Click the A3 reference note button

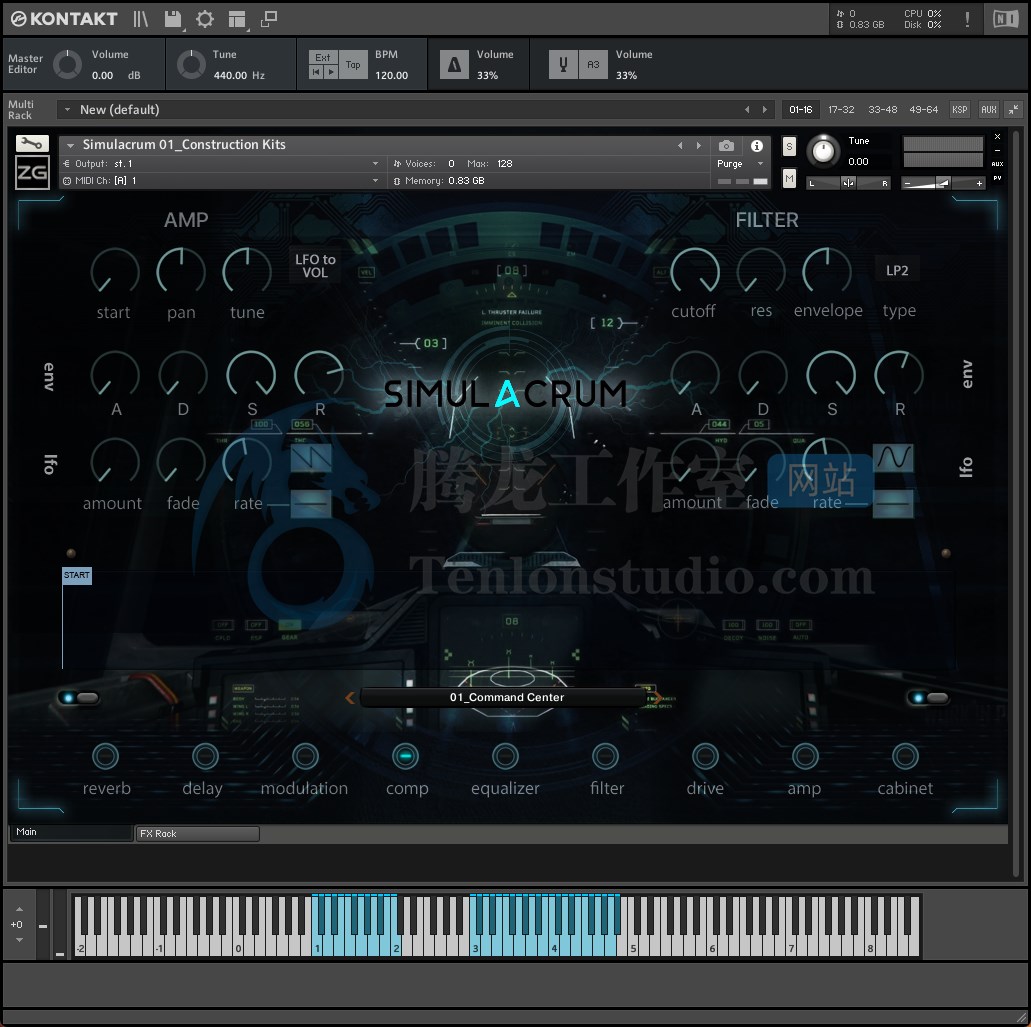593,64
